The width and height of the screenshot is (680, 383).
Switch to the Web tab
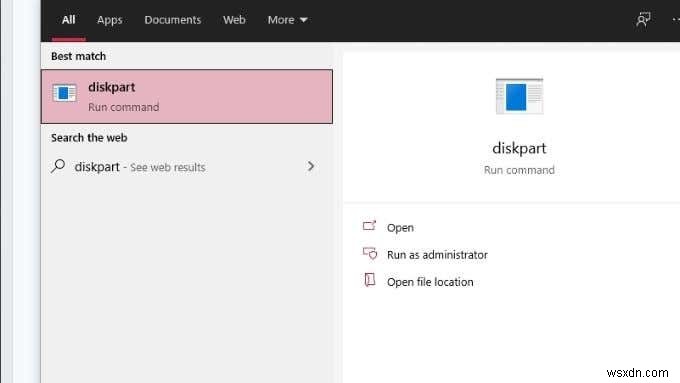tap(234, 20)
